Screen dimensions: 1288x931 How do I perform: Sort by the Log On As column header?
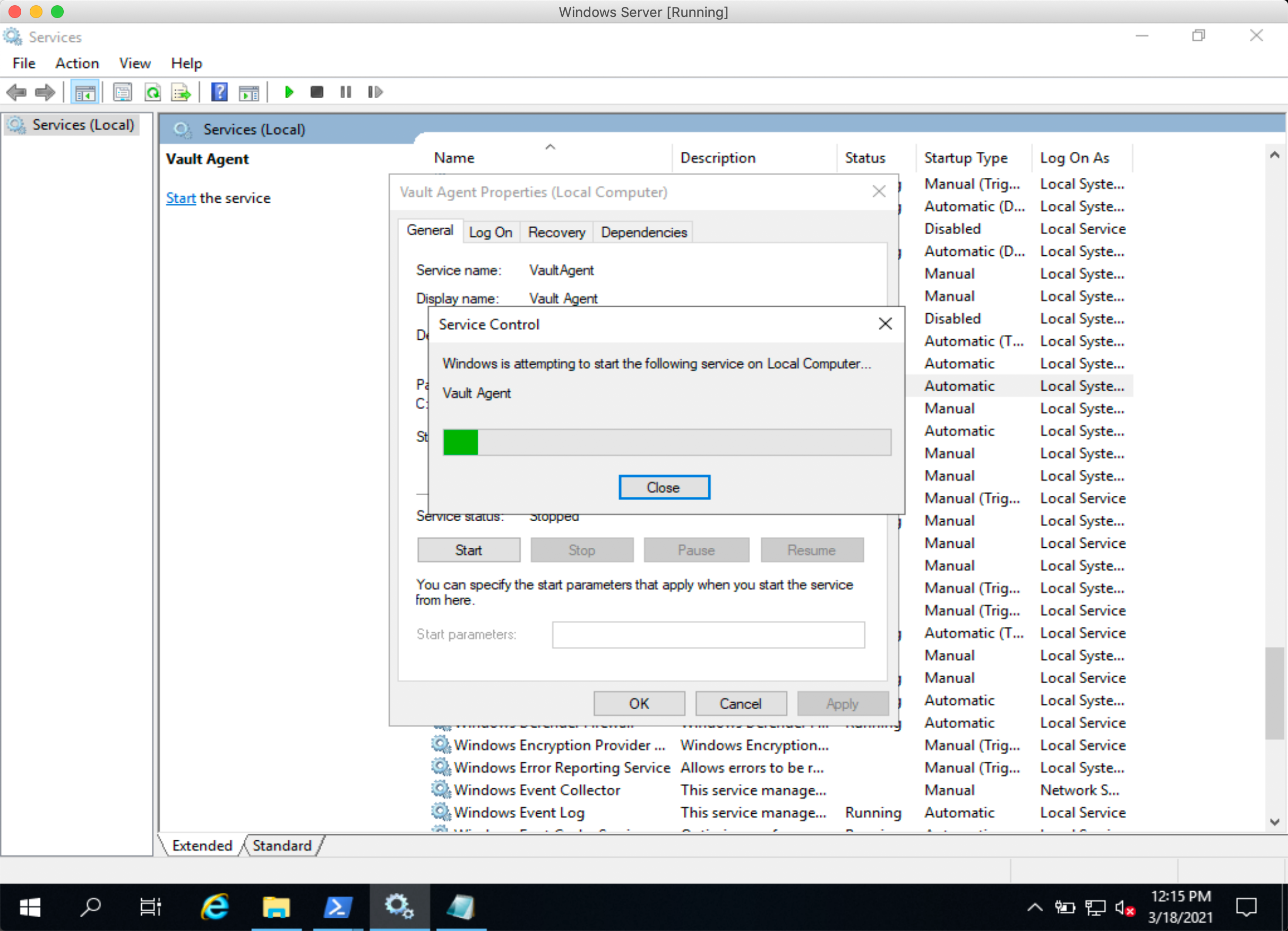(1081, 157)
